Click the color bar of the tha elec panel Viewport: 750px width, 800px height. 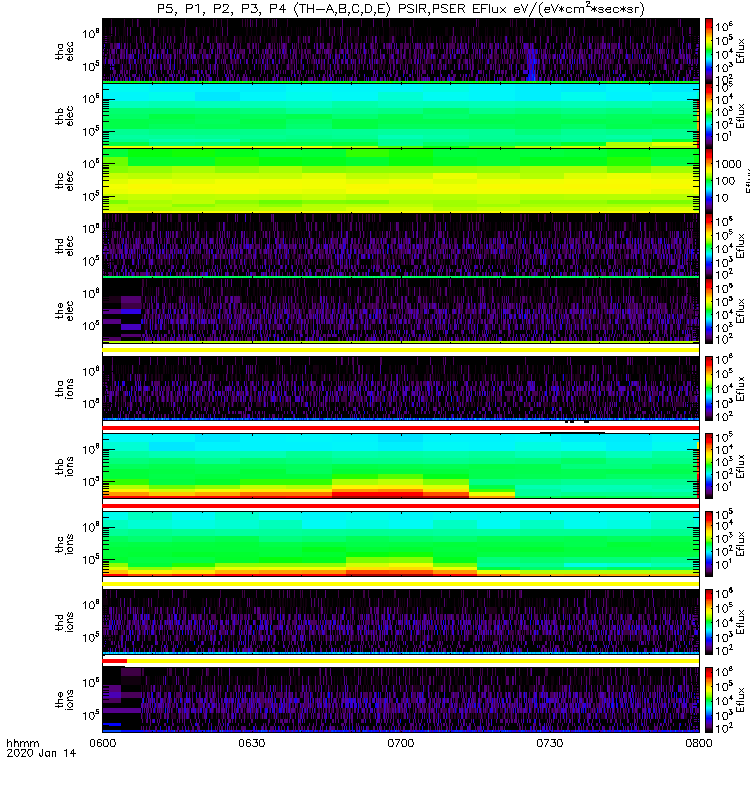coord(709,51)
